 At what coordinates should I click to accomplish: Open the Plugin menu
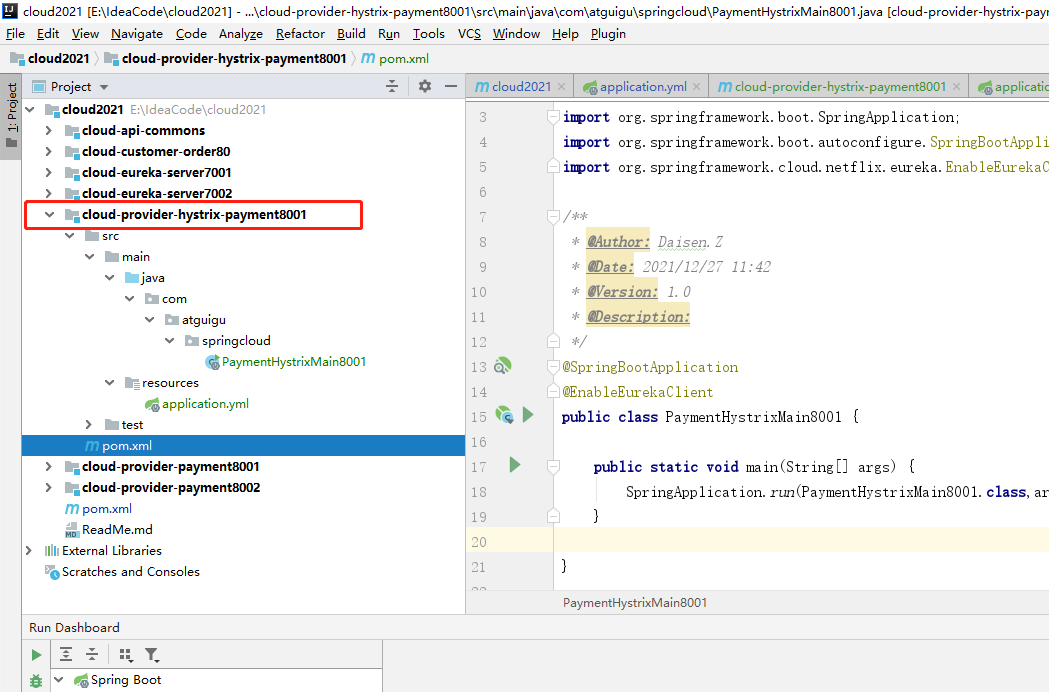[x=608, y=33]
